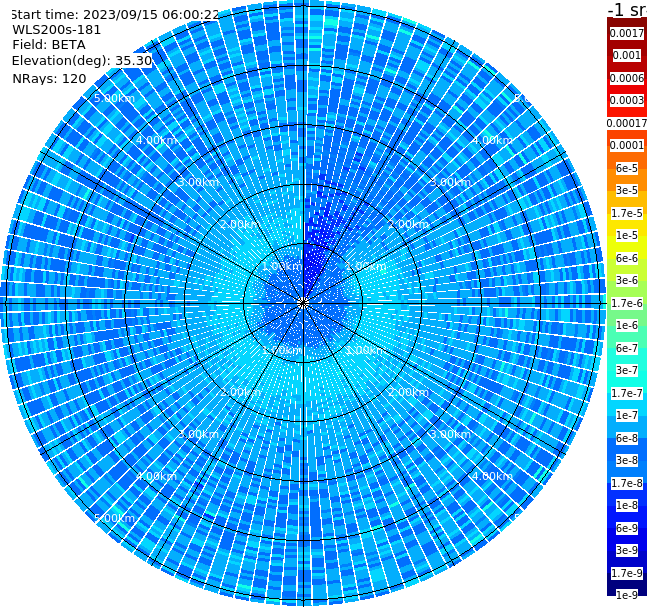Select the southeast 2.00km range label
The image size is (647, 607).
click(x=408, y=392)
